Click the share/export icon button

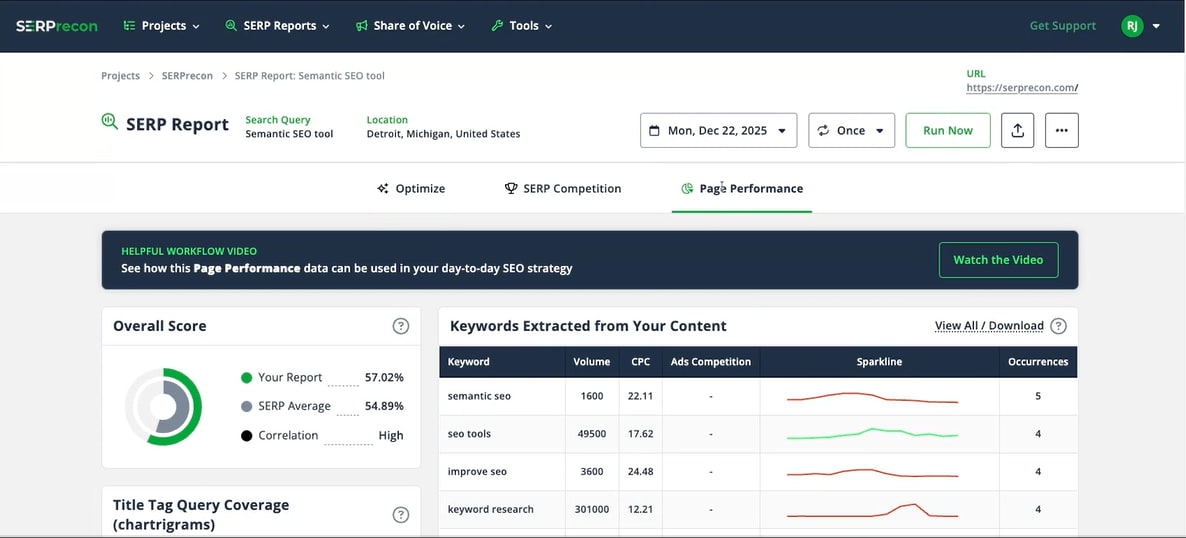pyautogui.click(x=1017, y=131)
